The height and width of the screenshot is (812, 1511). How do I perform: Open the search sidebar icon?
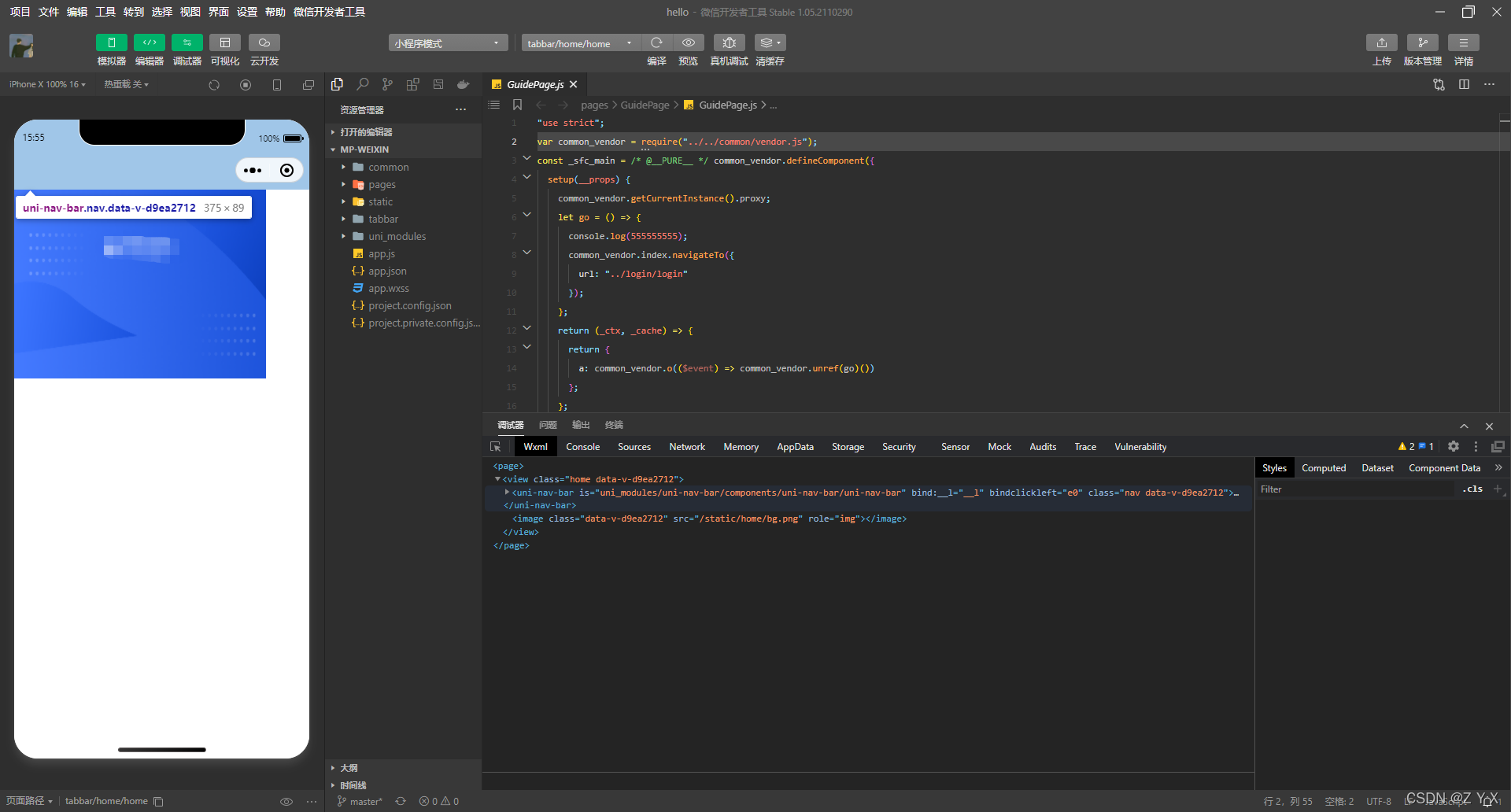[x=363, y=84]
